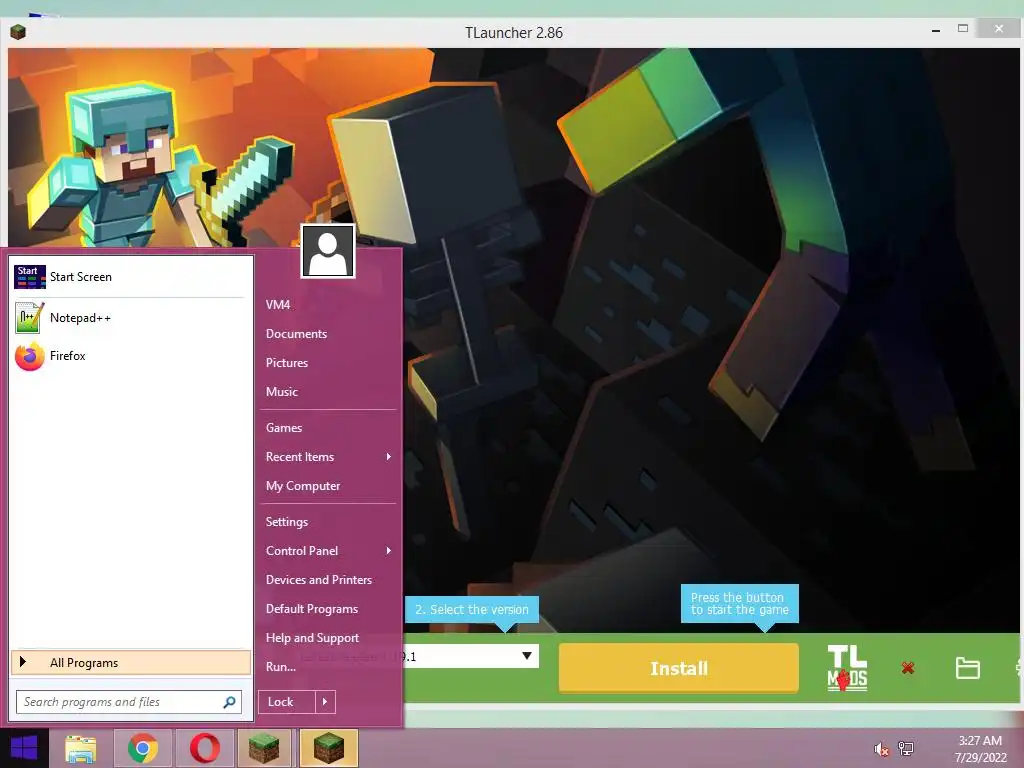
Task: Click the Windows Start button
Action: tap(24, 748)
